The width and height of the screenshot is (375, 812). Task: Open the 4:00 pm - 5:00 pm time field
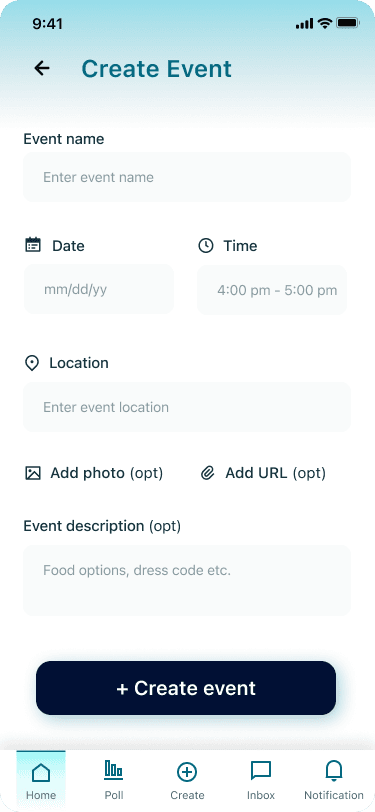coord(272,290)
